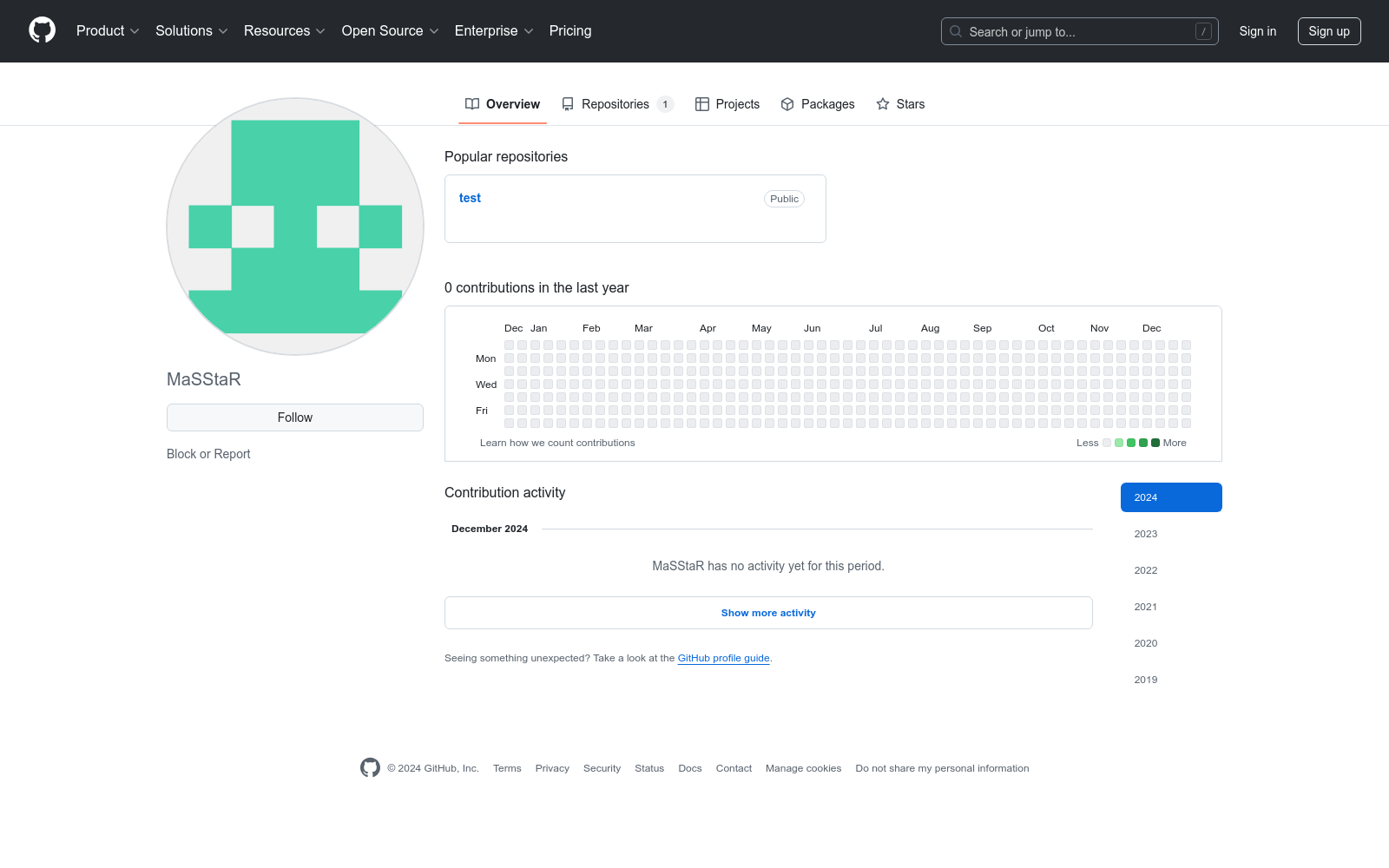Screen dimensions: 1389x868
Task: Open the Contact footer link
Action: (734, 768)
